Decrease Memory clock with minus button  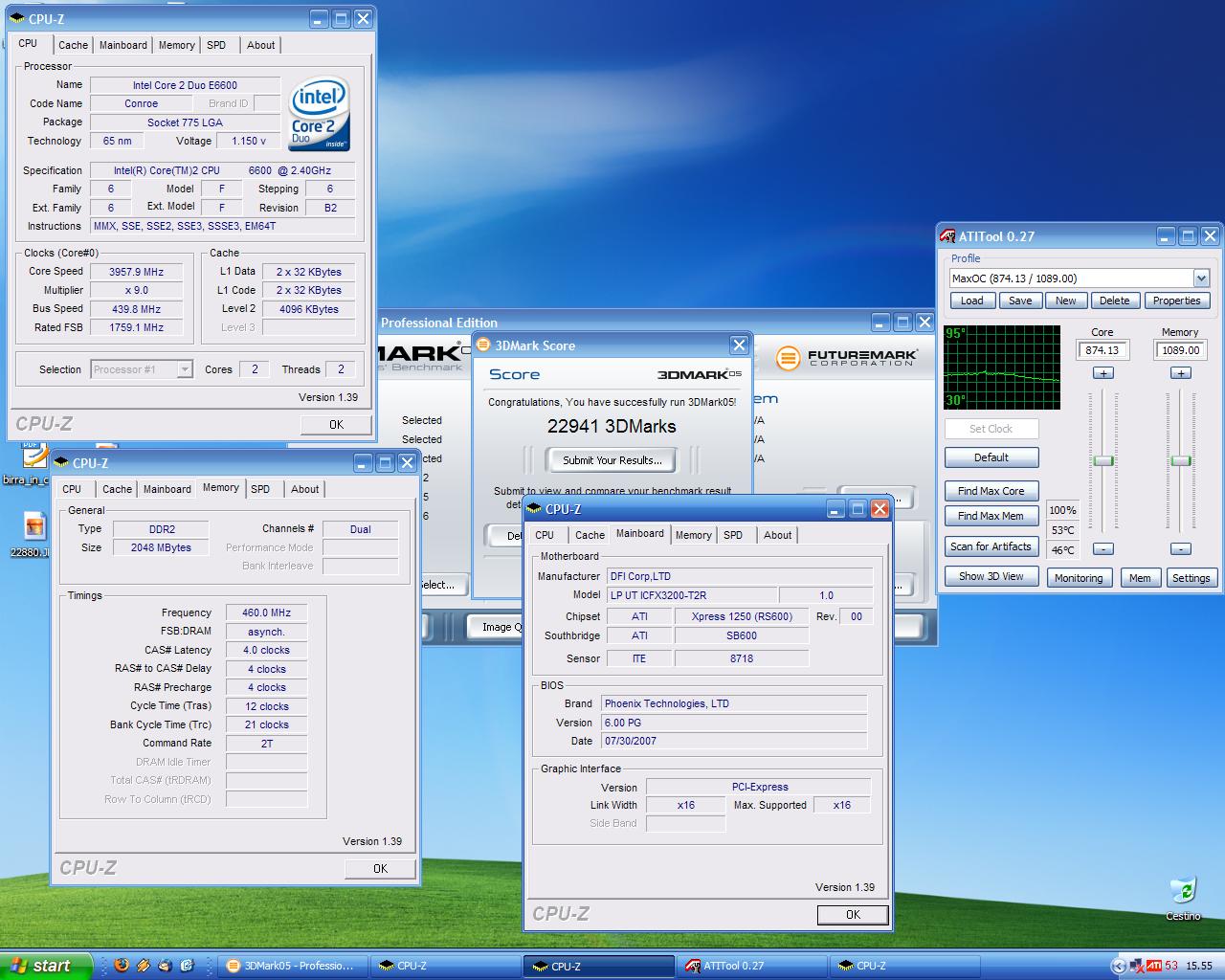[x=1180, y=549]
